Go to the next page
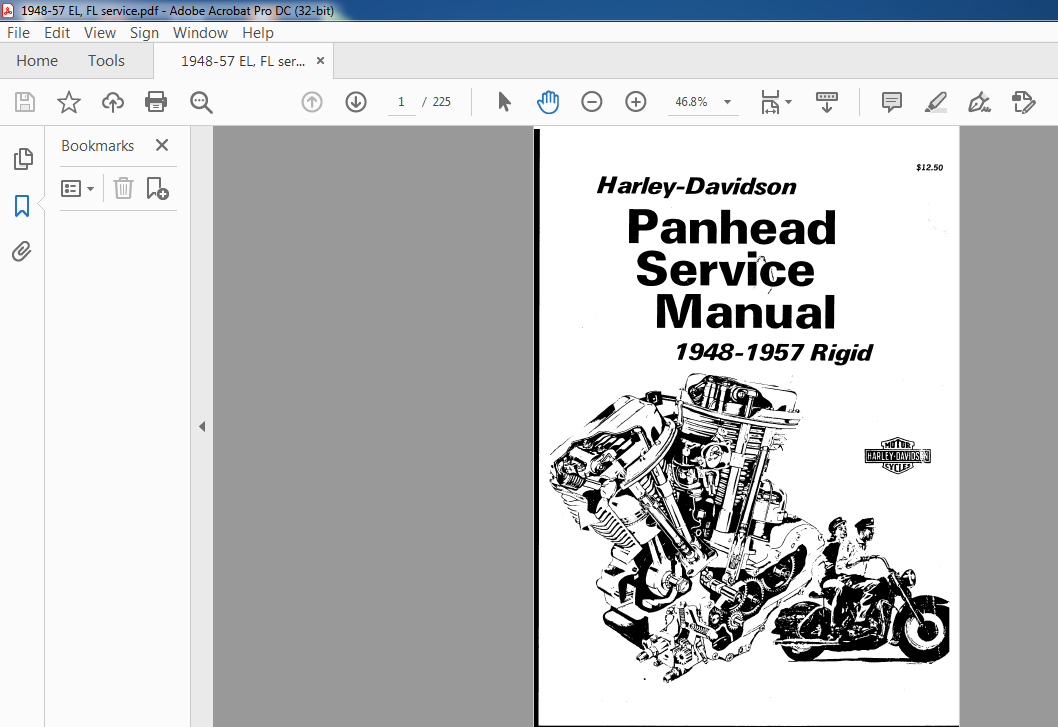The width and height of the screenshot is (1058, 727). pos(356,102)
